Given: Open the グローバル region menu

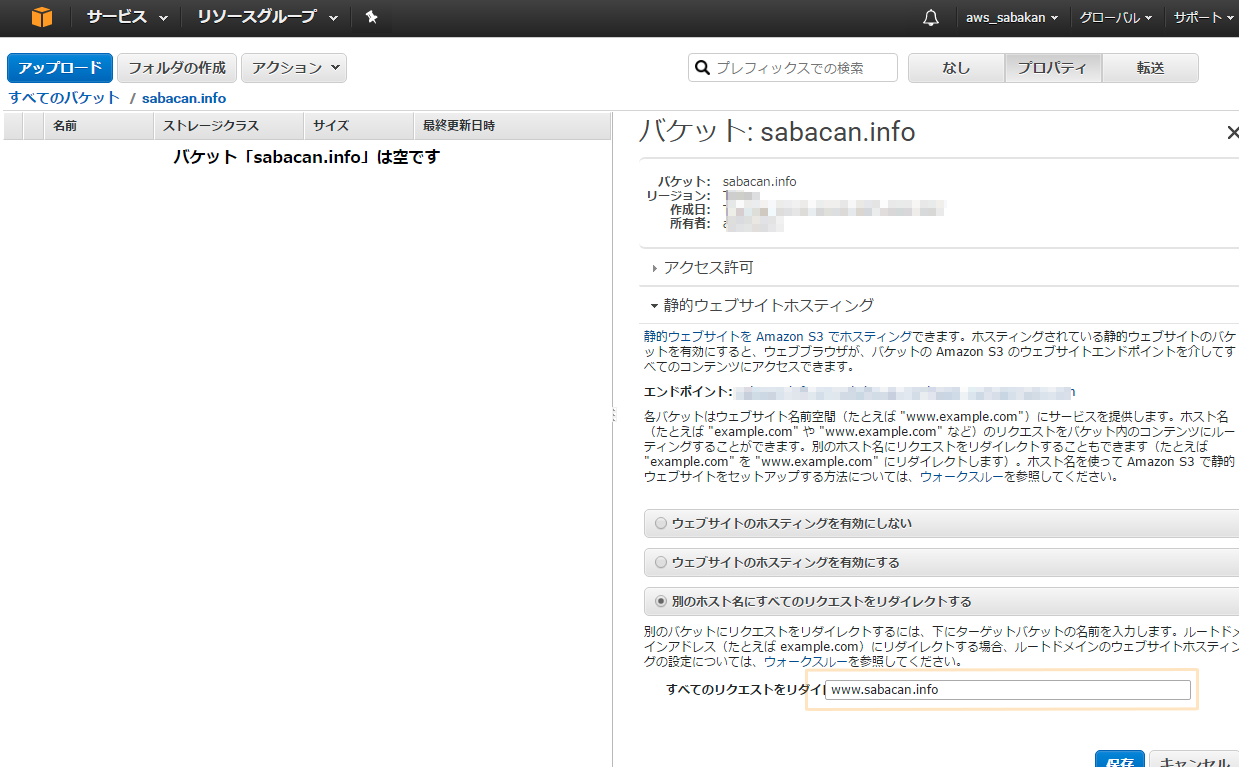Looking at the screenshot, I should tap(1116, 18).
